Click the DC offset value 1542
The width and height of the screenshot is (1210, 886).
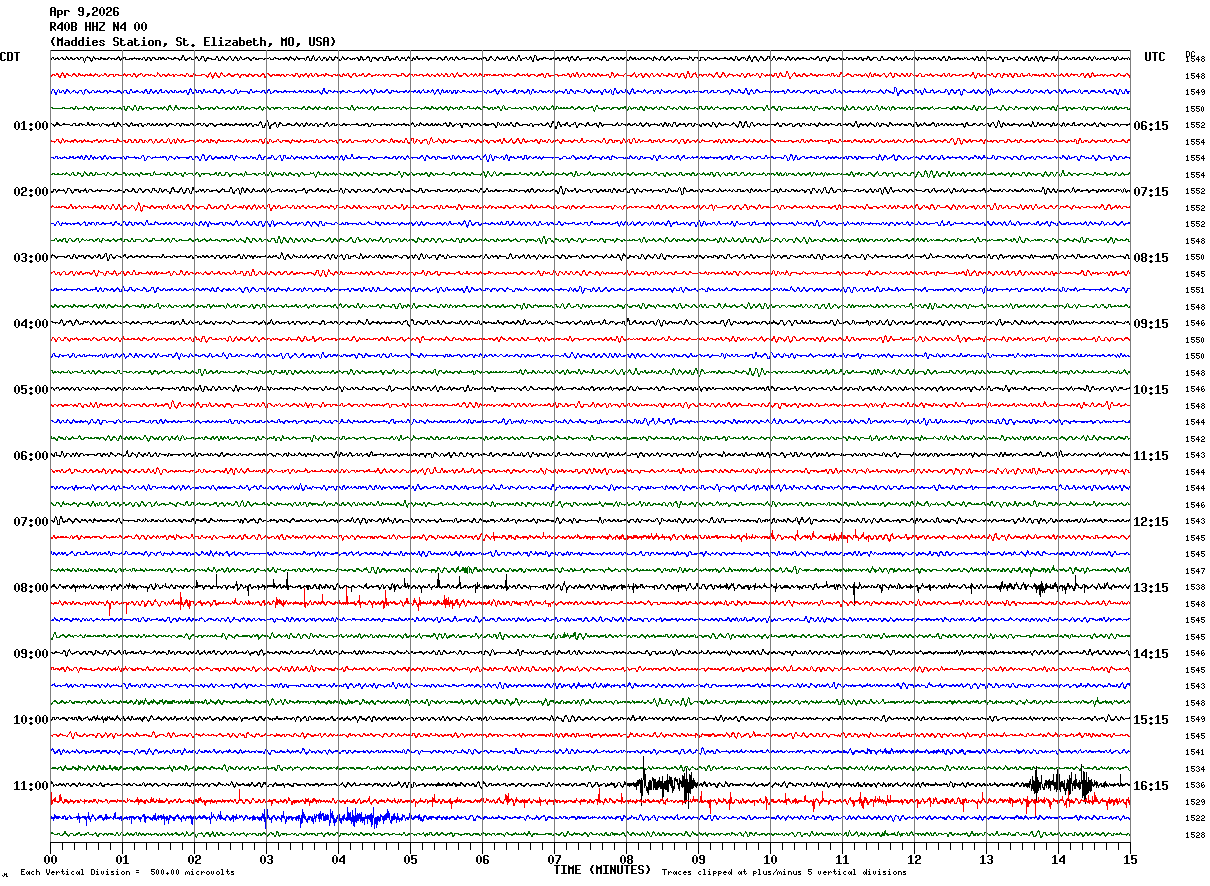click(1194, 439)
